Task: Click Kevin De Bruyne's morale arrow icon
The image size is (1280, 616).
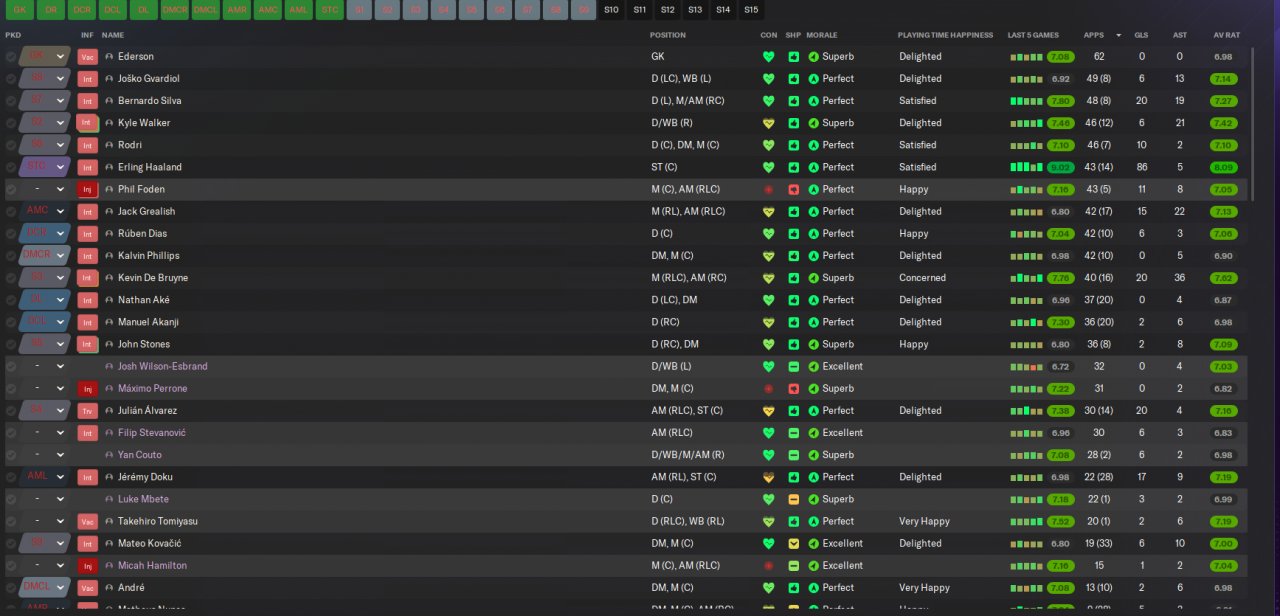Action: (x=814, y=278)
